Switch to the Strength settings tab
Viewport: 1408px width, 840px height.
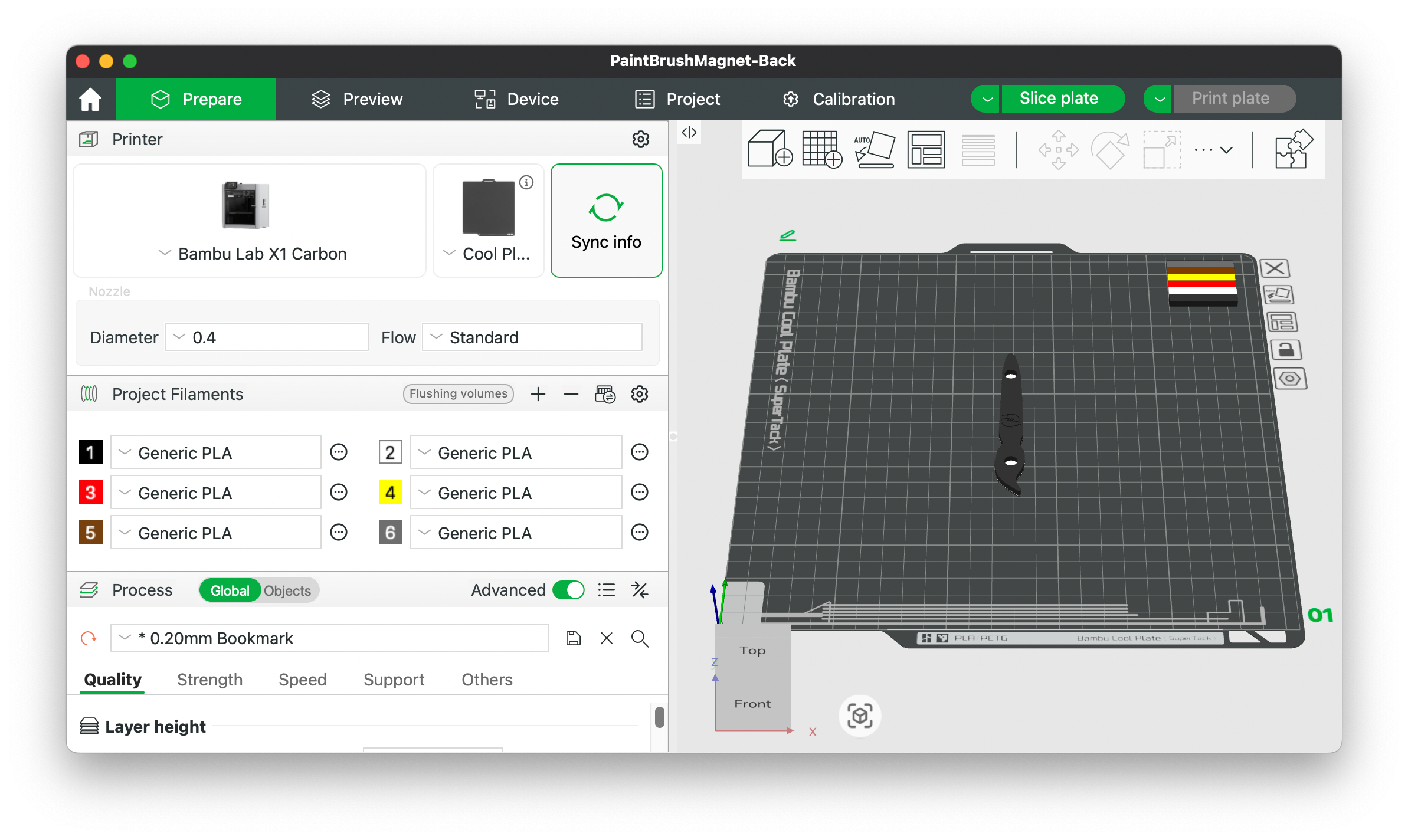pyautogui.click(x=209, y=680)
